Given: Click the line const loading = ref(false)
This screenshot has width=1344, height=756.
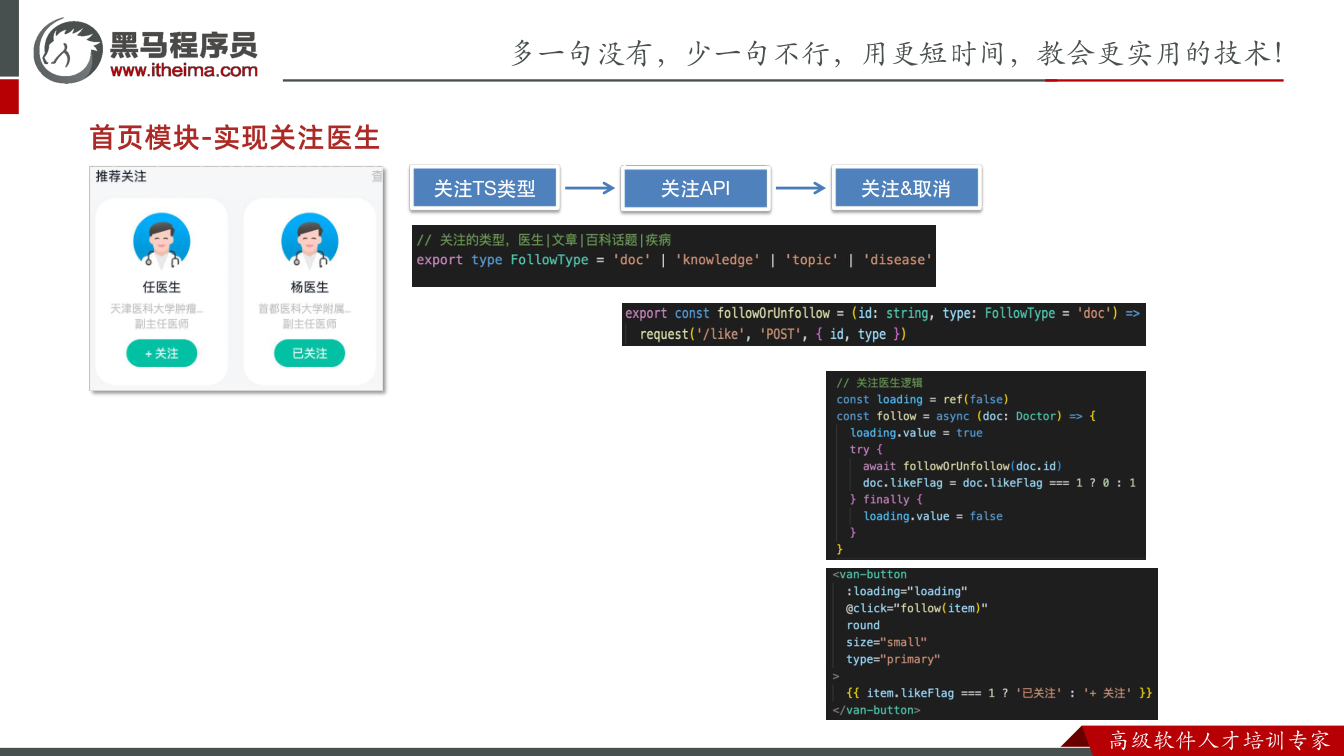Looking at the screenshot, I should [x=922, y=399].
